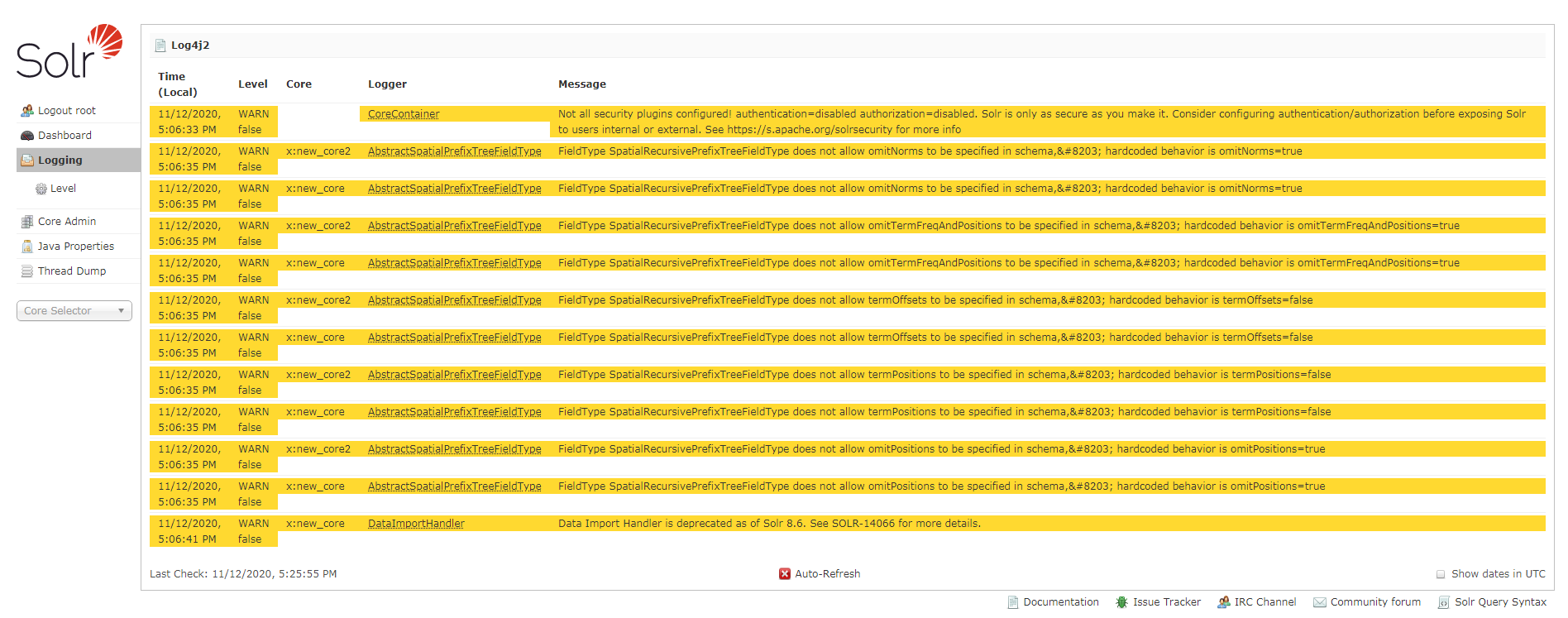1568x618 pixels.
Task: Click the Message column header
Action: (582, 84)
